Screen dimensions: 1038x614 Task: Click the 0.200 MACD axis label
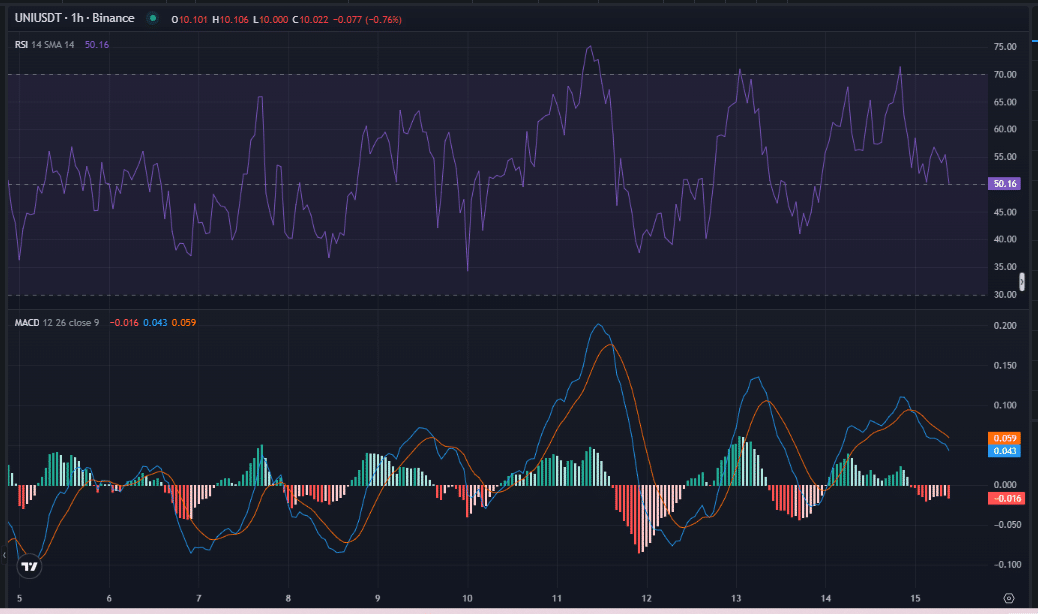[x=1005, y=326]
